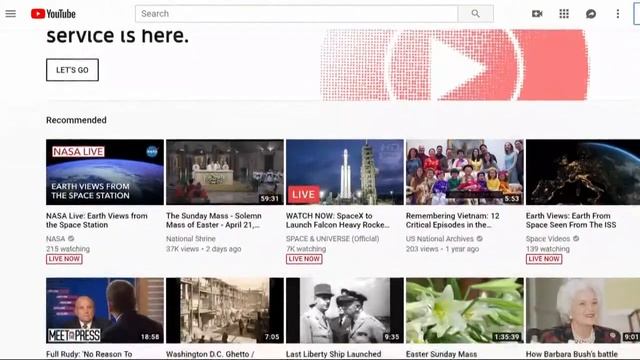Click title 'How Barbara Bush's battle'

click(572, 354)
